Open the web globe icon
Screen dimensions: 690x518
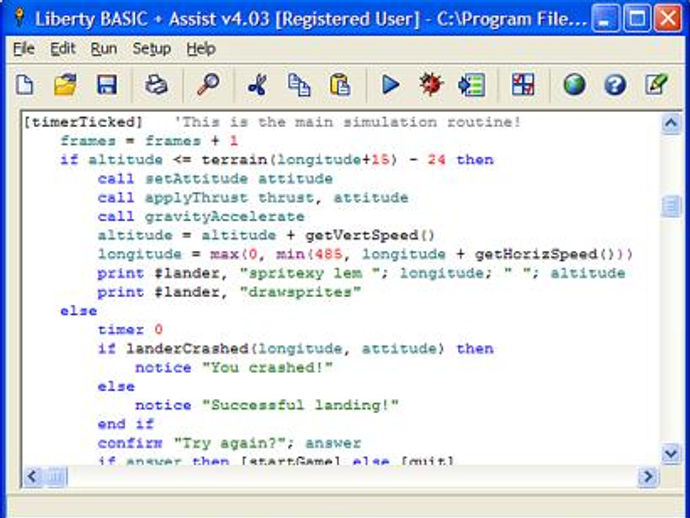[x=574, y=84]
